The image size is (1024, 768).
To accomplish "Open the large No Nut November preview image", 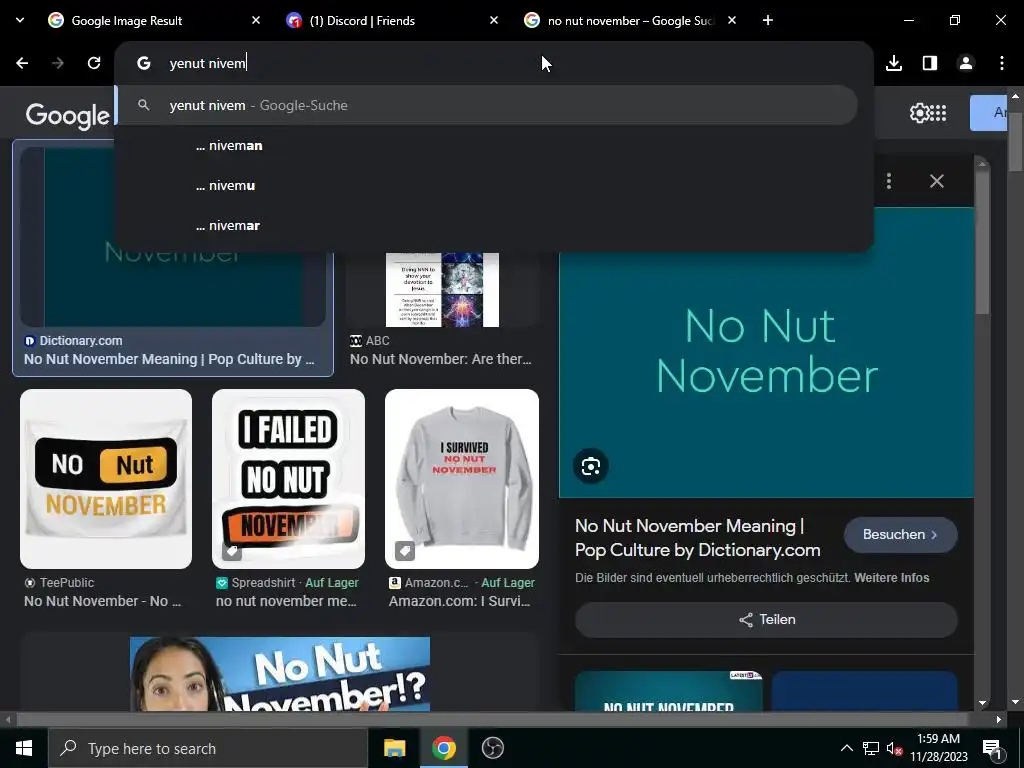I will 766,353.
